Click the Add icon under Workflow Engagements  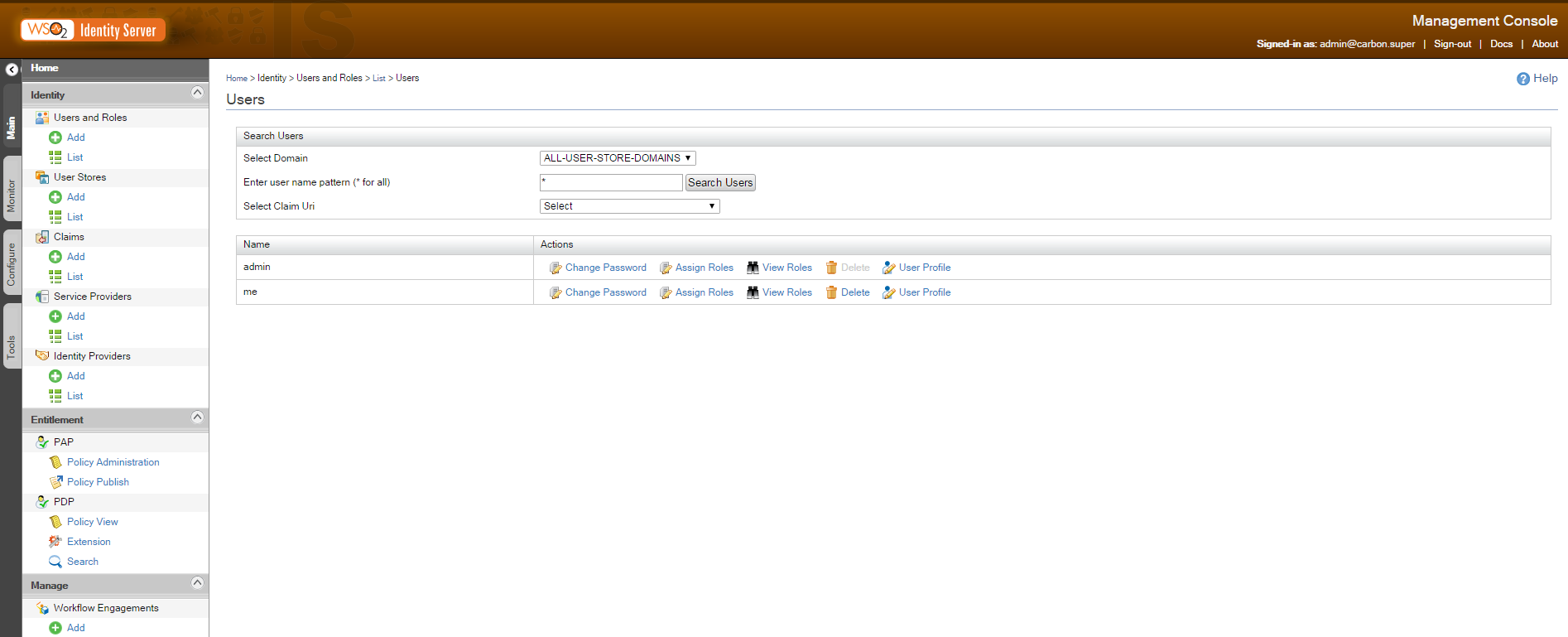point(55,628)
